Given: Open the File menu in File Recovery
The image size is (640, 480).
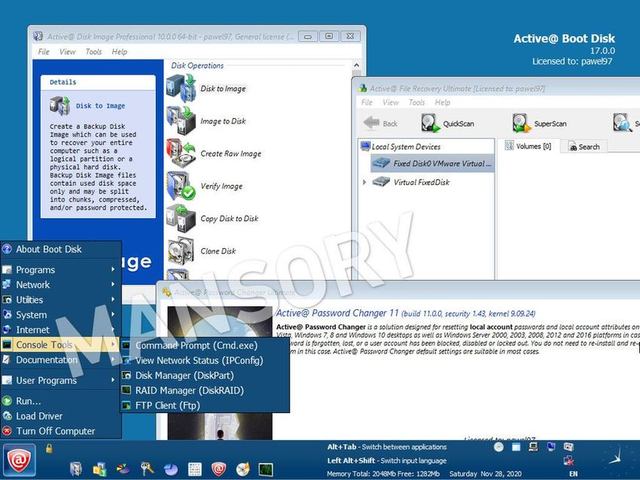Looking at the screenshot, I should tap(367, 102).
